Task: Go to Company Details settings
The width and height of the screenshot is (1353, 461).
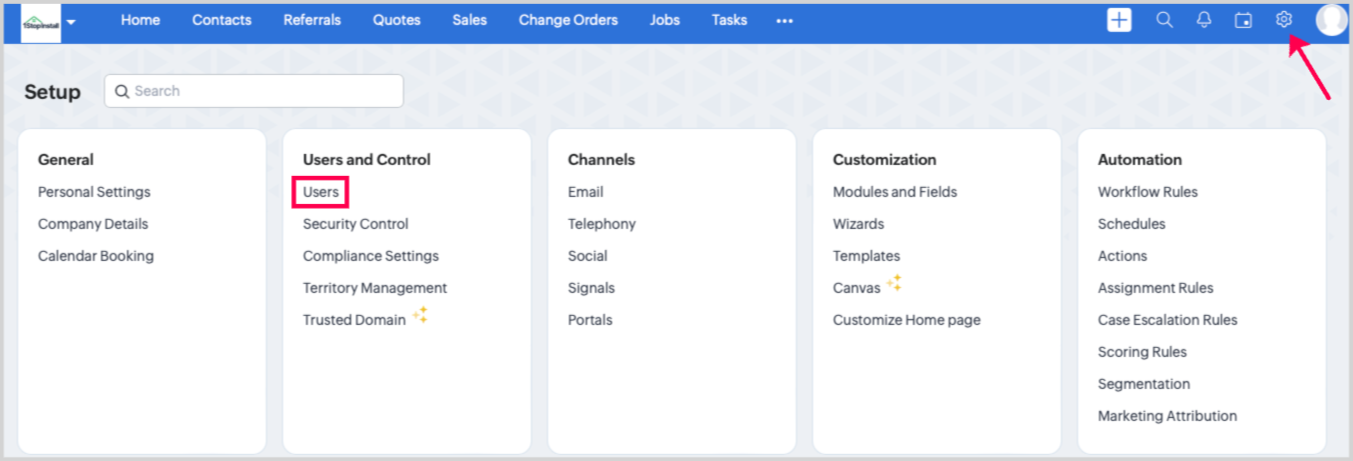Action: (x=92, y=224)
